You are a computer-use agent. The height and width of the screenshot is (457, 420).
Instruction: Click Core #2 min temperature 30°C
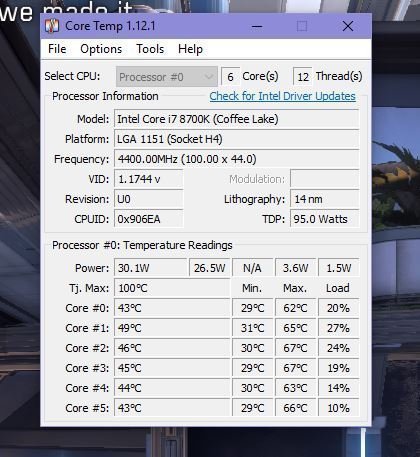coord(252,348)
